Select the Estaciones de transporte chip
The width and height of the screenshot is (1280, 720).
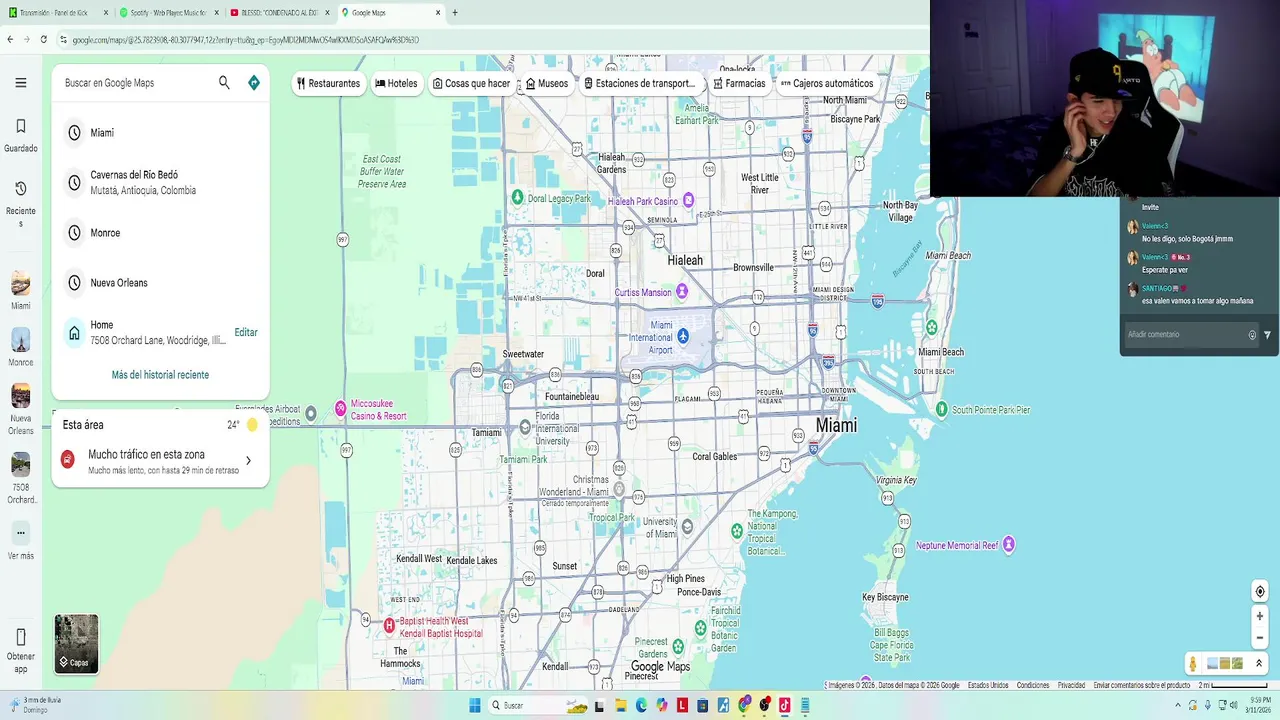(639, 83)
